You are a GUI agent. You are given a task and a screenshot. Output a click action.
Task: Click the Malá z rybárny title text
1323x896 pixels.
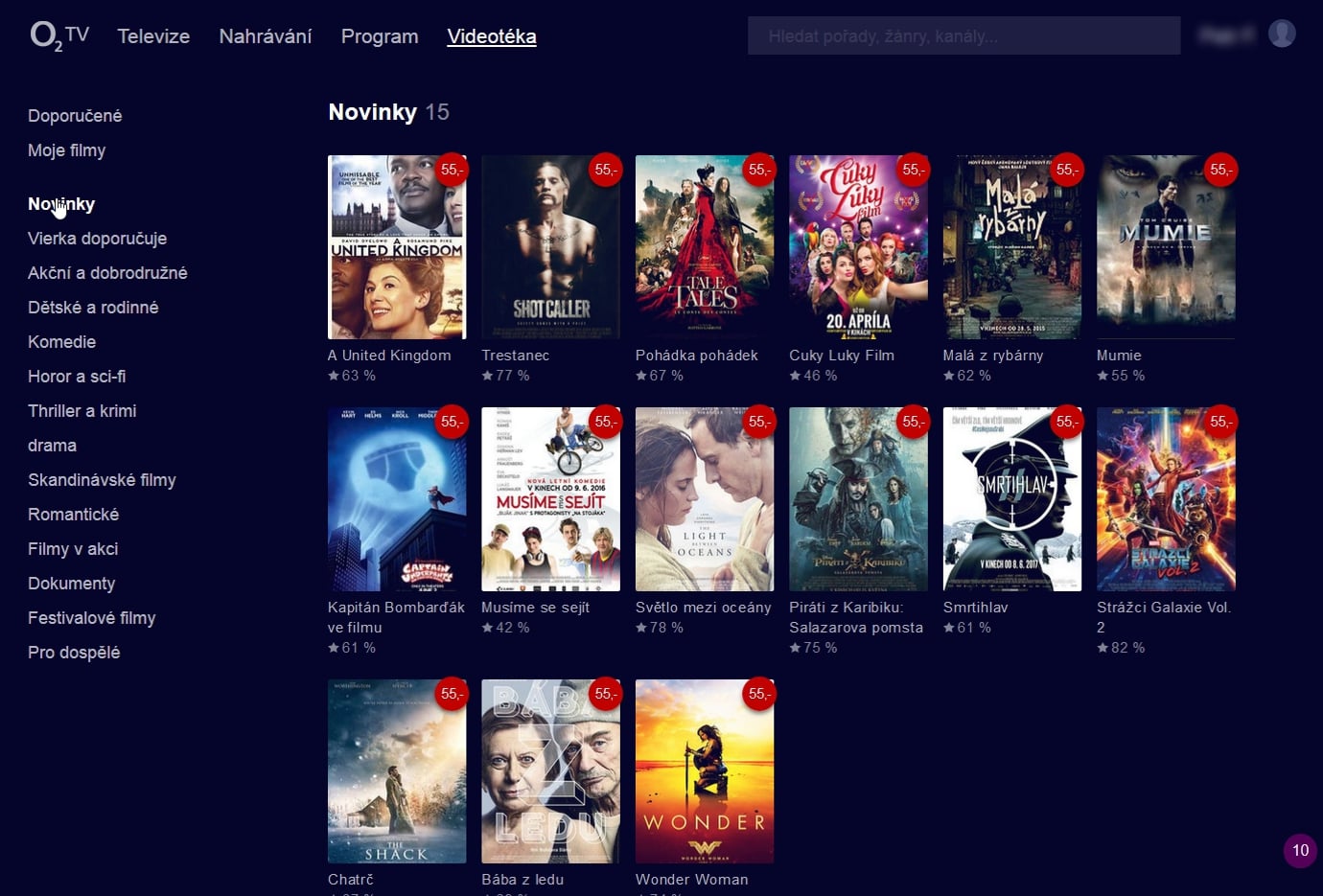pos(993,356)
